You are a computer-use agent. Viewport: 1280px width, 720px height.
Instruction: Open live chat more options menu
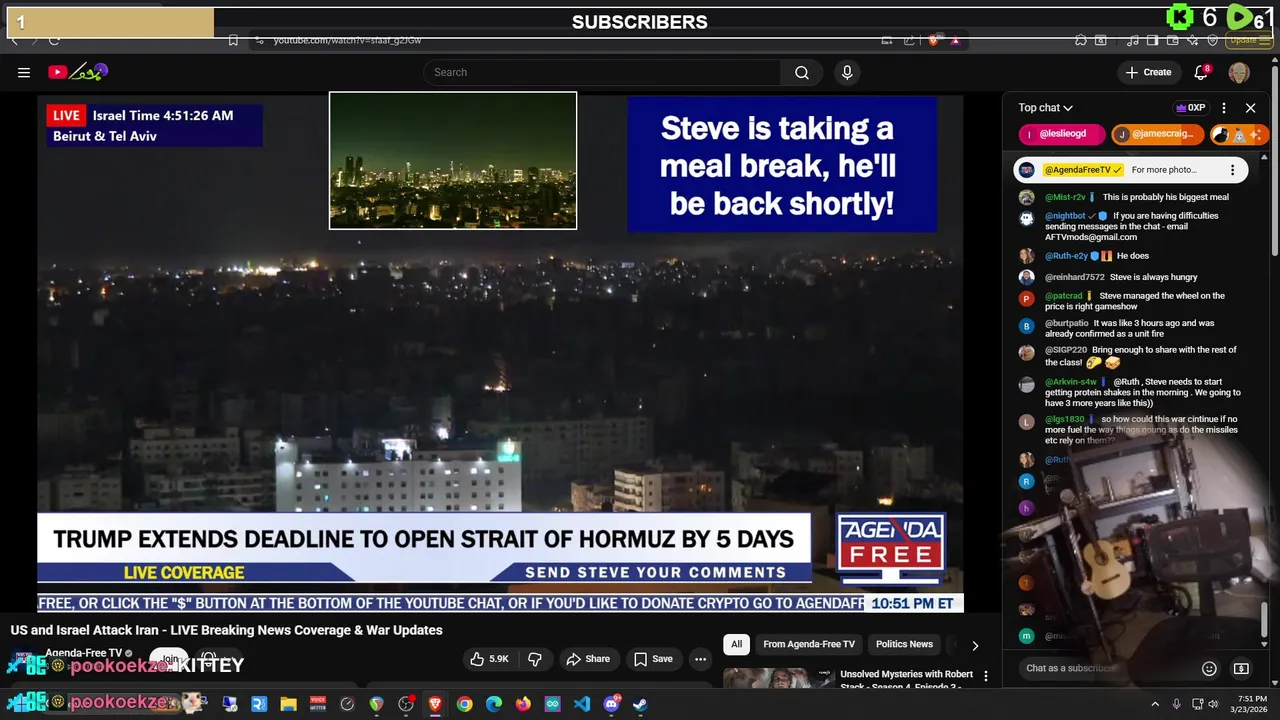pos(1224,108)
